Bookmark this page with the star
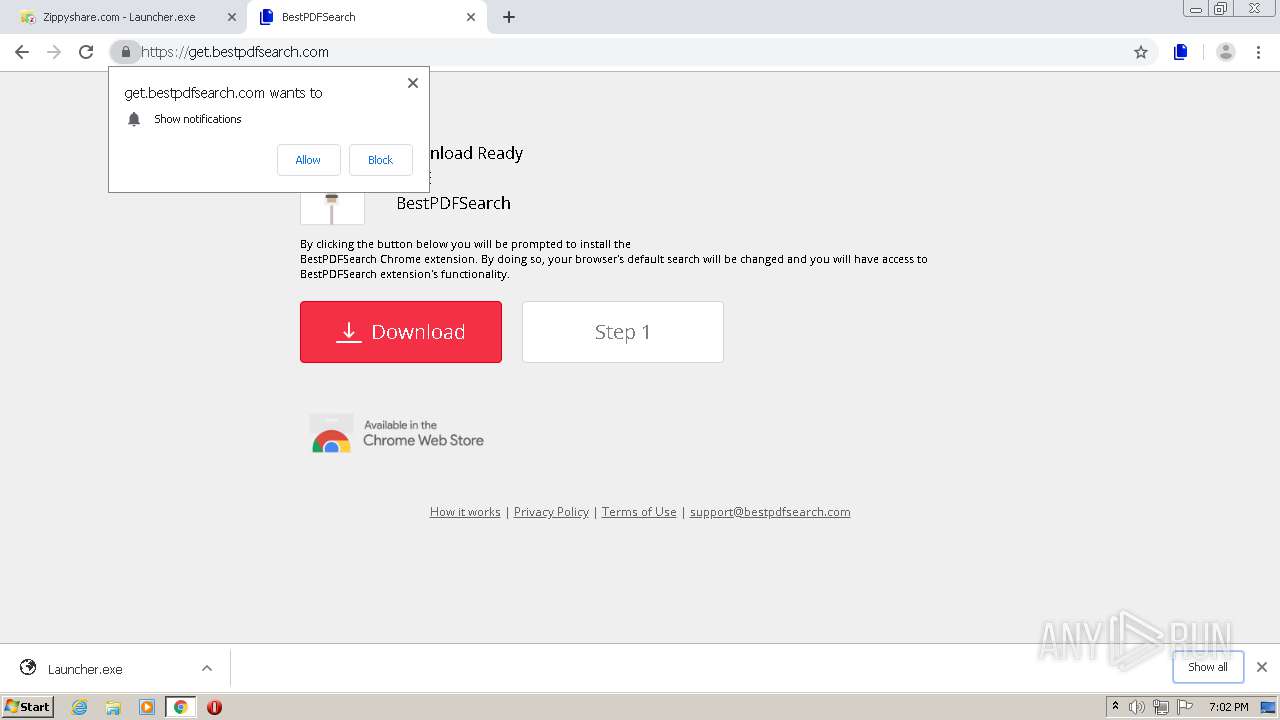The height and width of the screenshot is (720, 1280). point(1140,52)
